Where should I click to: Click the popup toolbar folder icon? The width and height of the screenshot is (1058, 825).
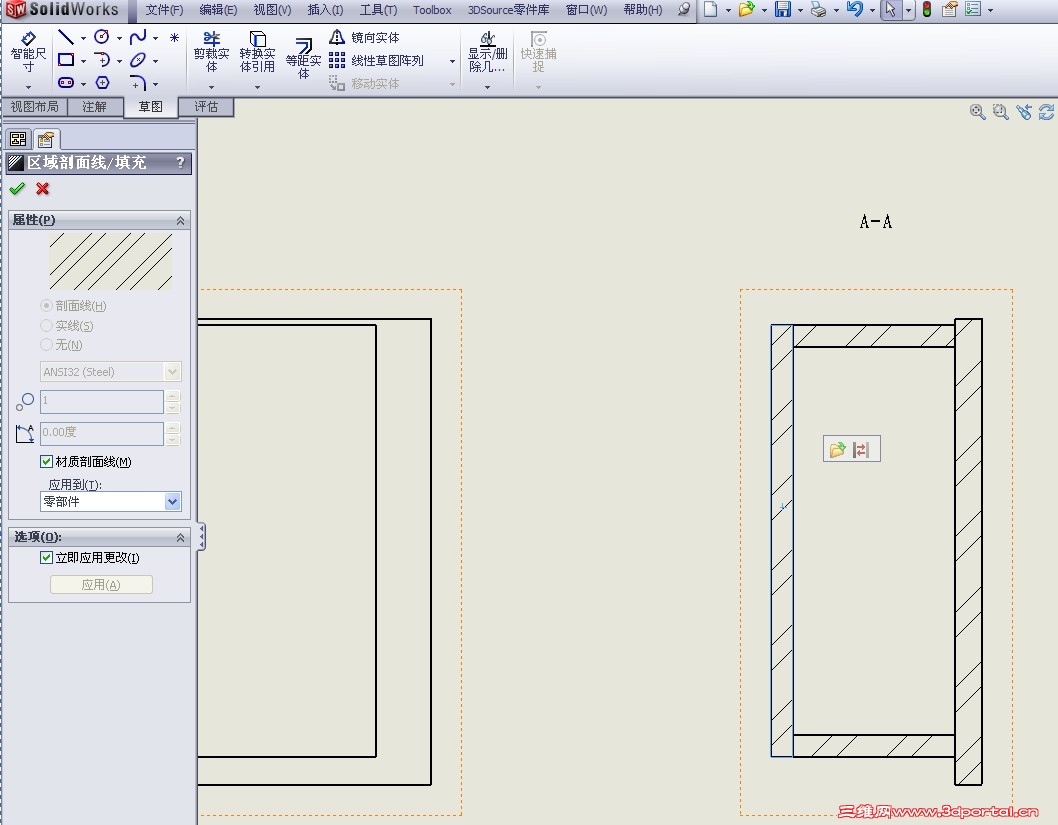[x=837, y=449]
